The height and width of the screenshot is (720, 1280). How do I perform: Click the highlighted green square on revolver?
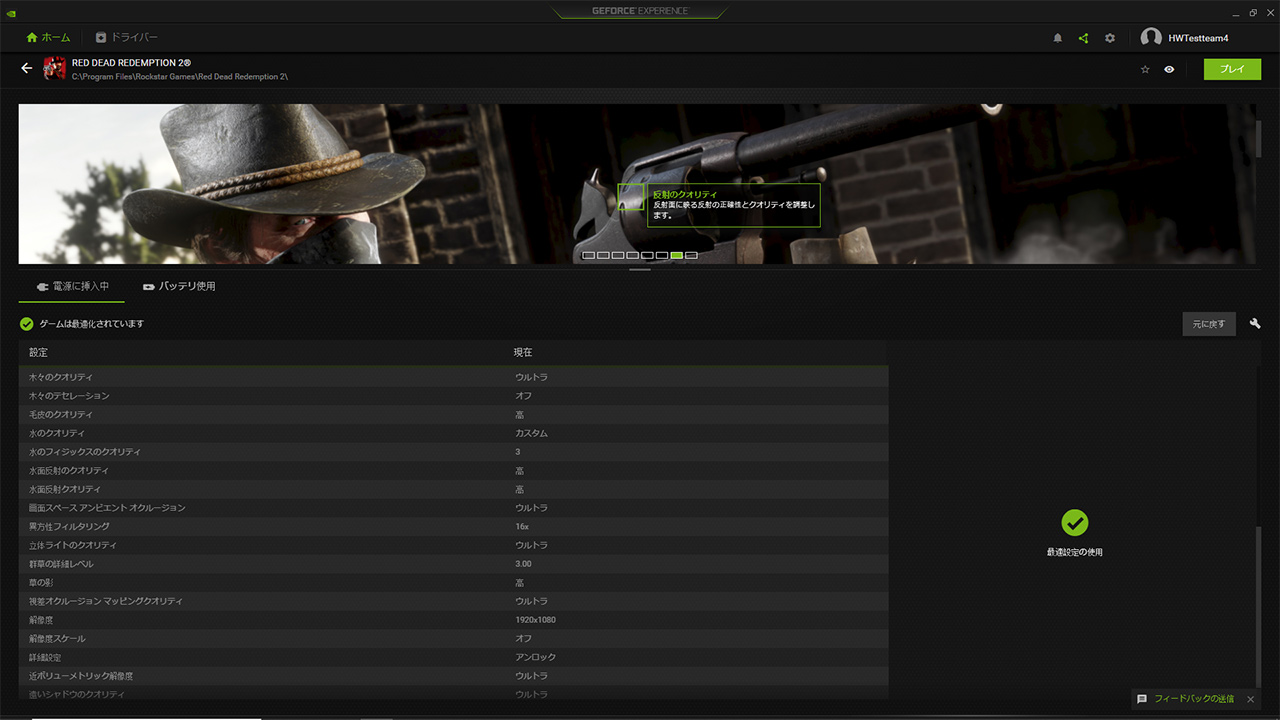click(631, 197)
